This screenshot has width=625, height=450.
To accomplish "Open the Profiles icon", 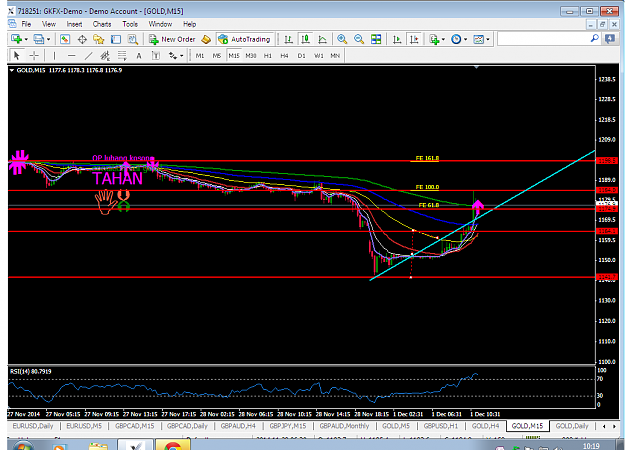I will [39, 39].
